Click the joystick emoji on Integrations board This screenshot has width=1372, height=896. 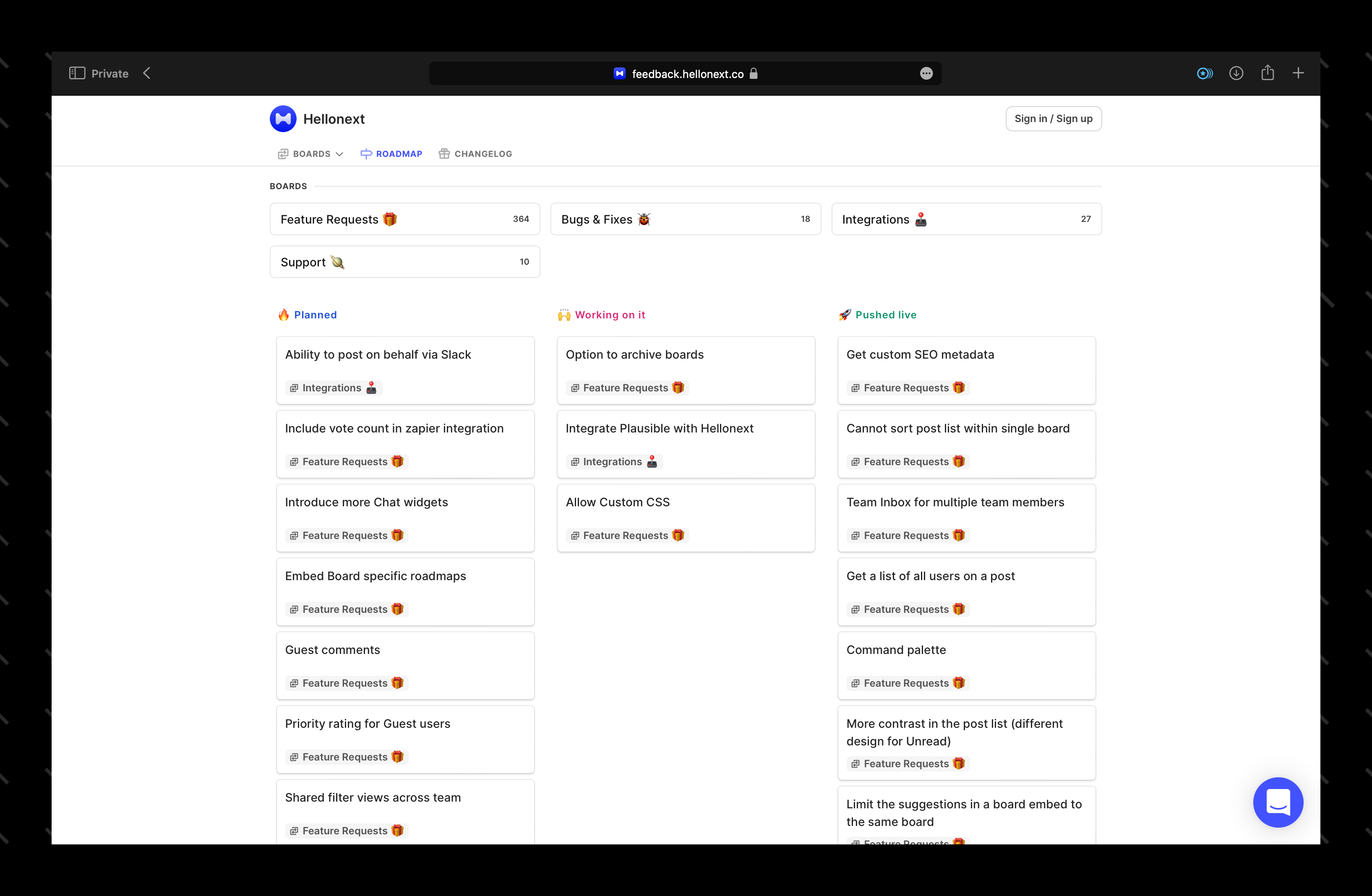tap(921, 219)
